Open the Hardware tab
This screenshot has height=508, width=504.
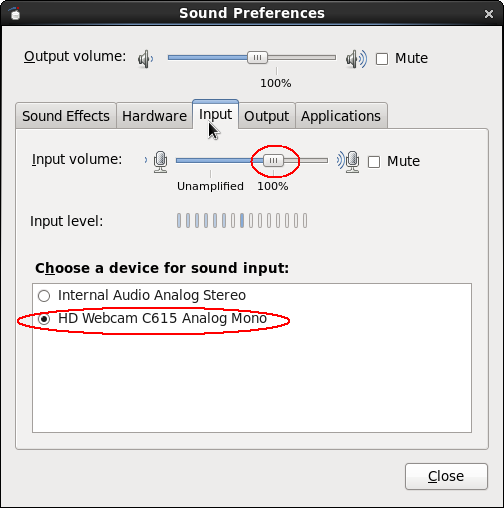tap(154, 116)
